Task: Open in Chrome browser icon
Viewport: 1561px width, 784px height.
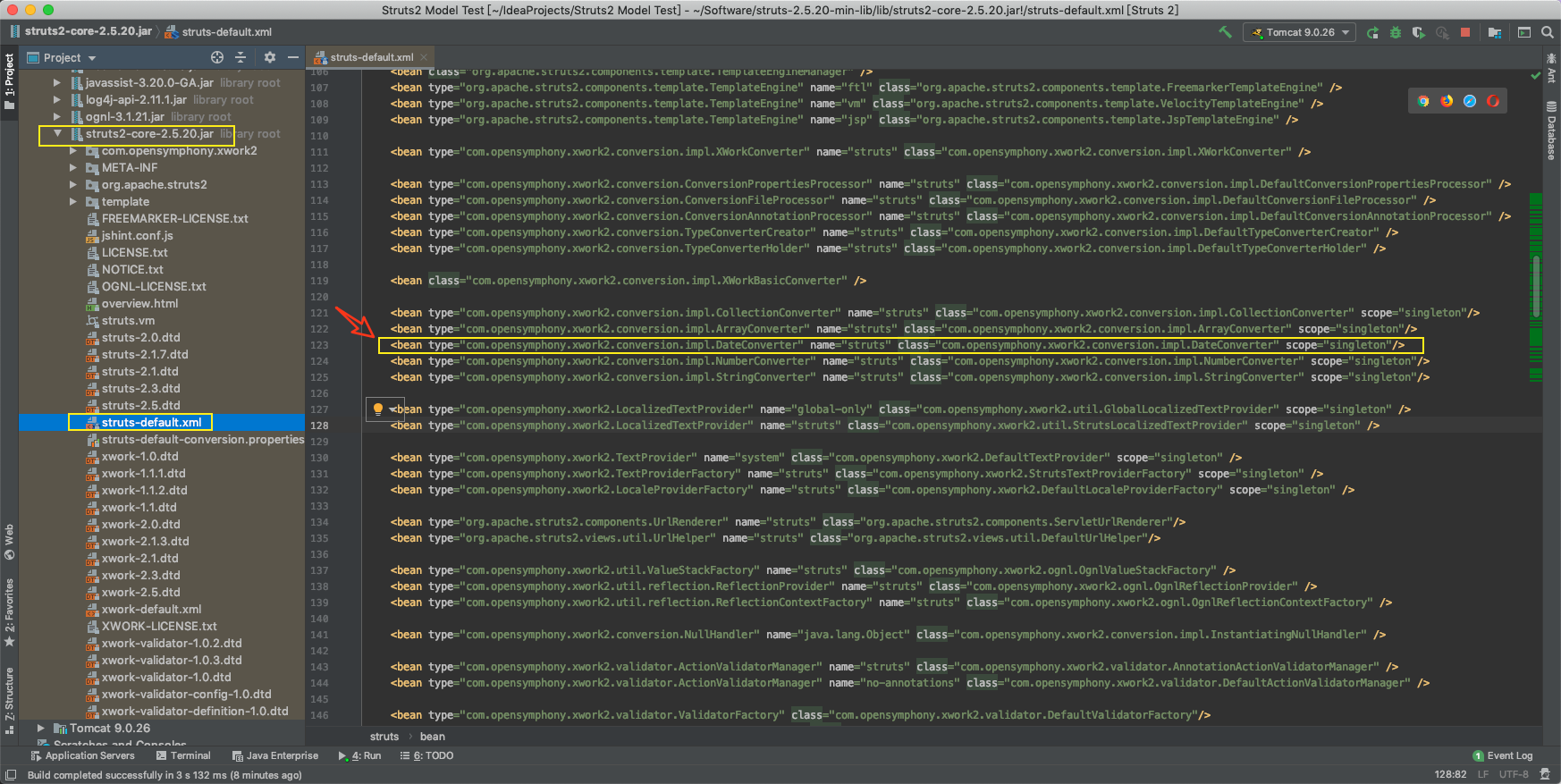Action: tap(1423, 101)
